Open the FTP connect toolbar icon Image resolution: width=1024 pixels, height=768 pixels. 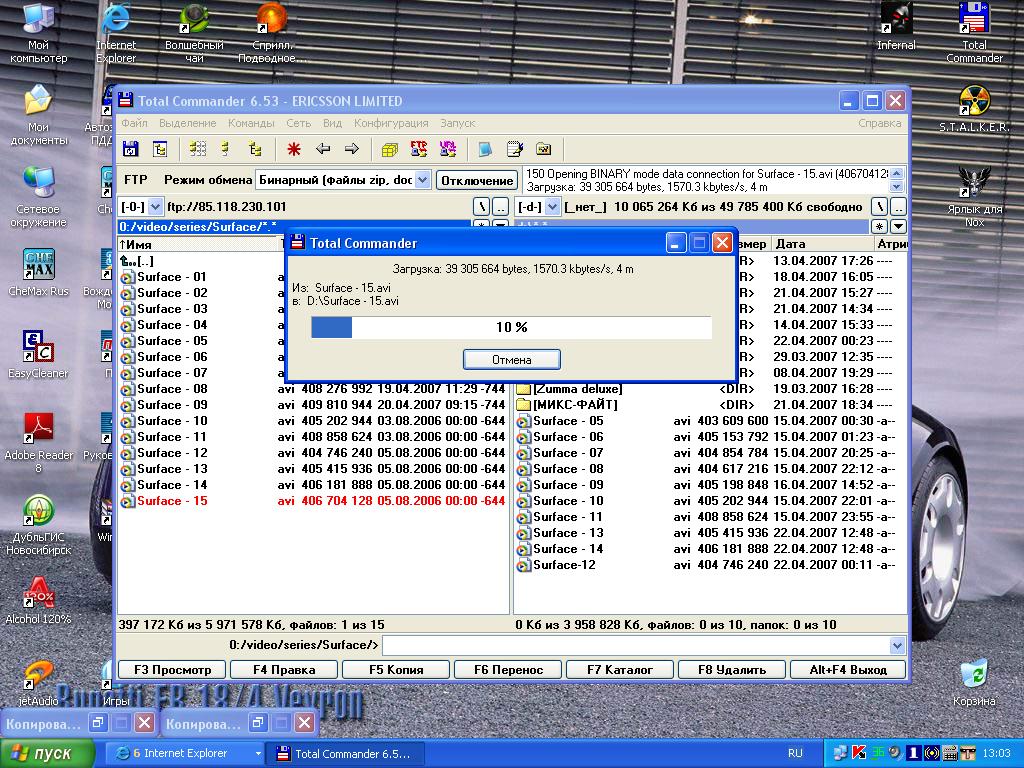tap(419, 150)
